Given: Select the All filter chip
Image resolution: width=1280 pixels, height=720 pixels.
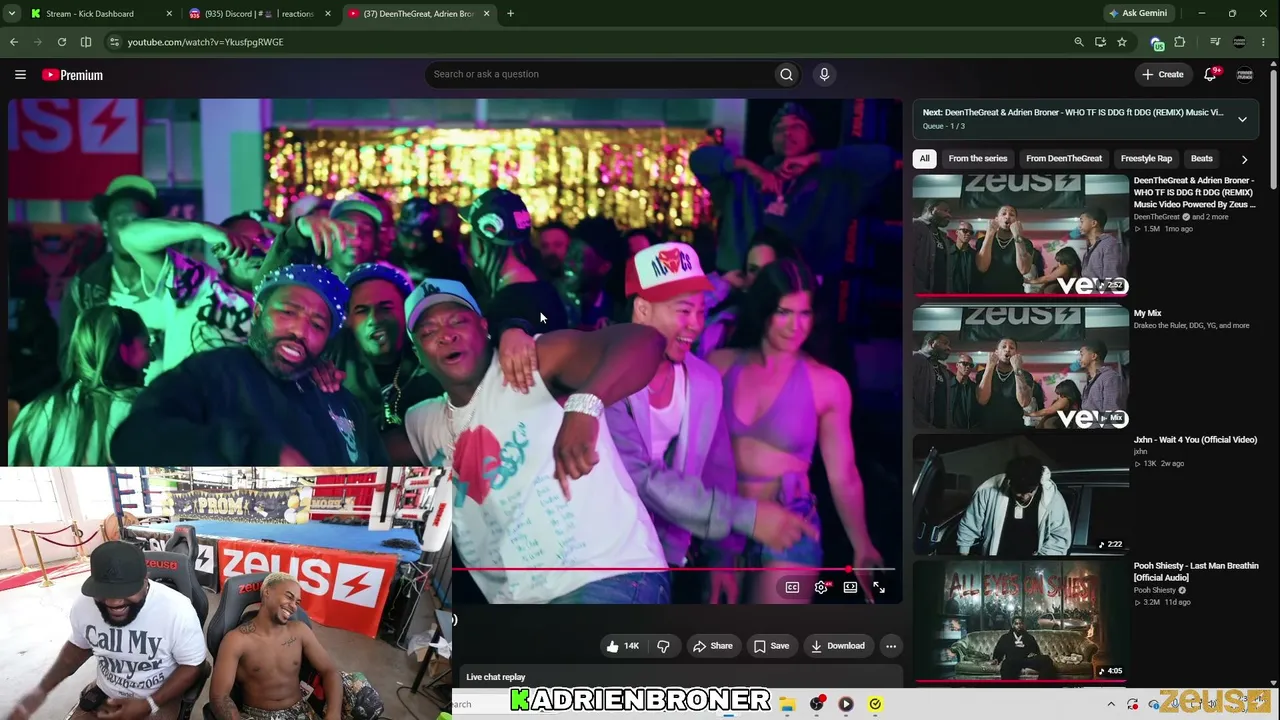Looking at the screenshot, I should pyautogui.click(x=925, y=158).
